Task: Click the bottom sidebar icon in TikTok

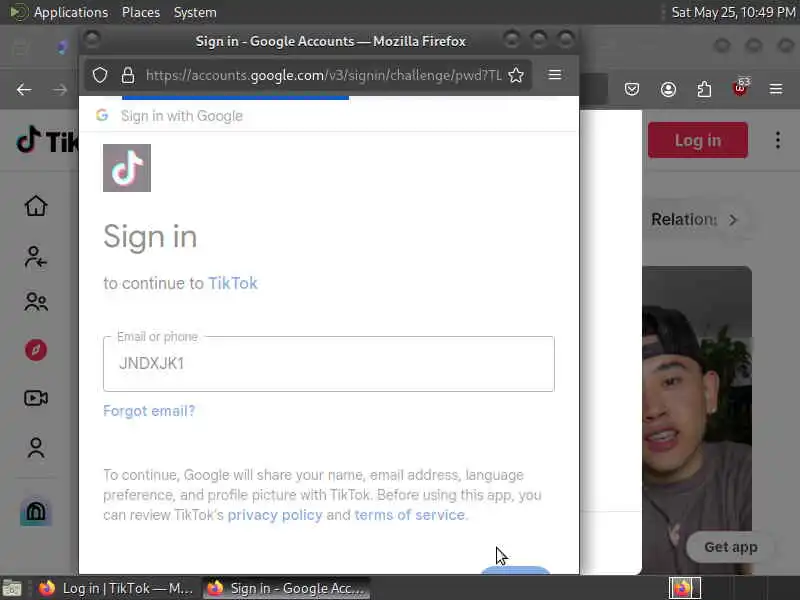Action: click(x=36, y=510)
